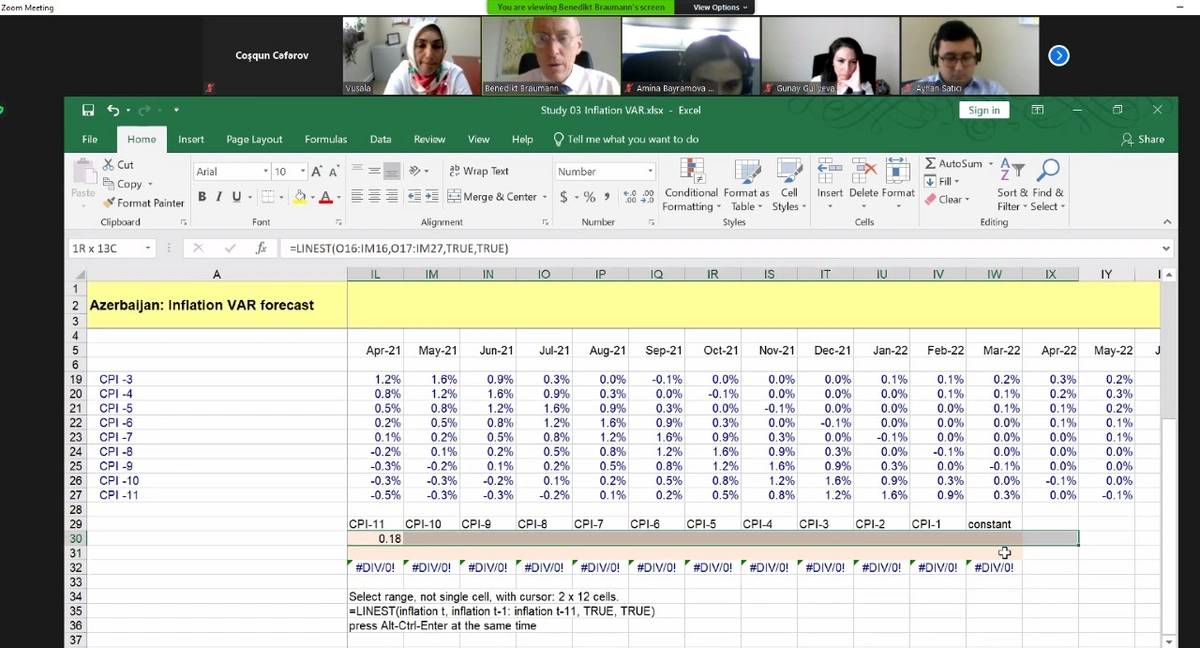Viewport: 1200px width, 648px height.
Task: Activate the Format Painter brush
Action: [x=143, y=203]
